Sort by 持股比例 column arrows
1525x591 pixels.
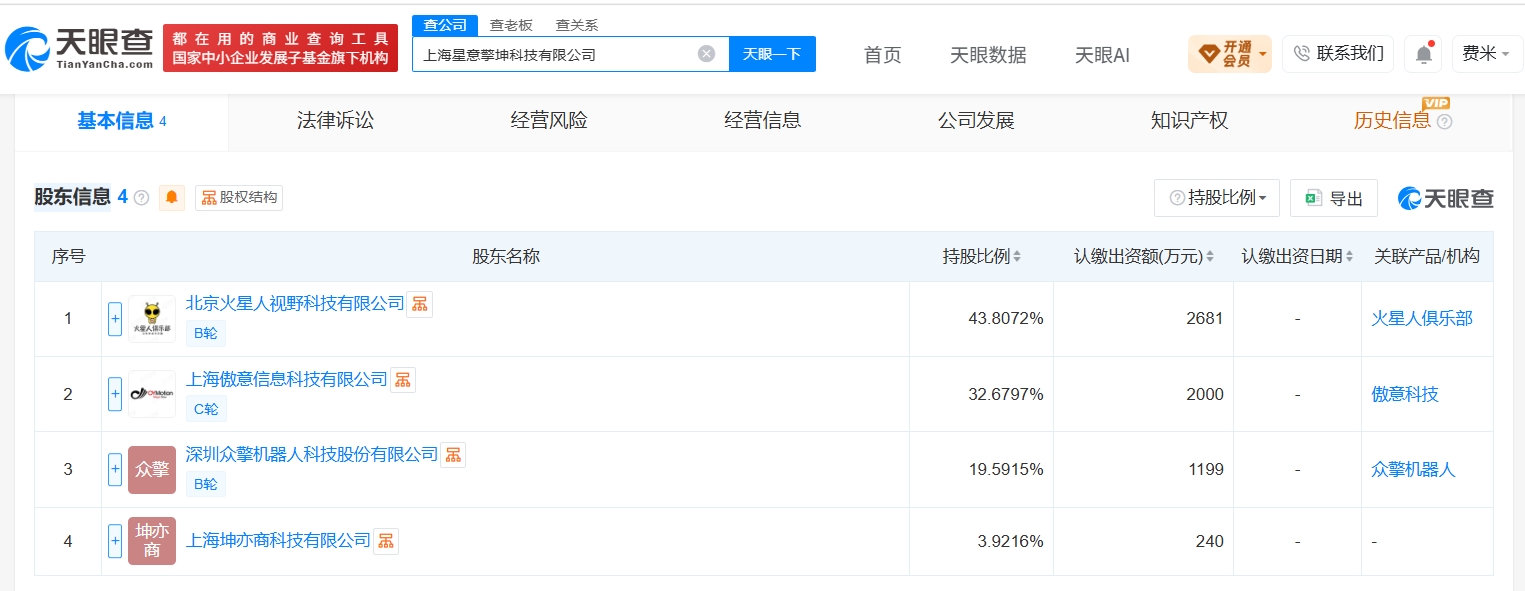pyautogui.click(x=1017, y=257)
